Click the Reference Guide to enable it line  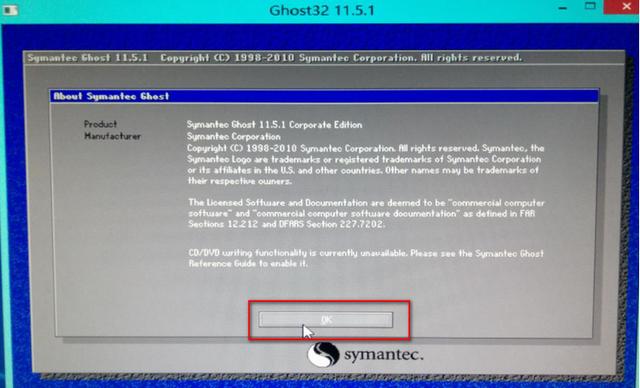[248, 264]
